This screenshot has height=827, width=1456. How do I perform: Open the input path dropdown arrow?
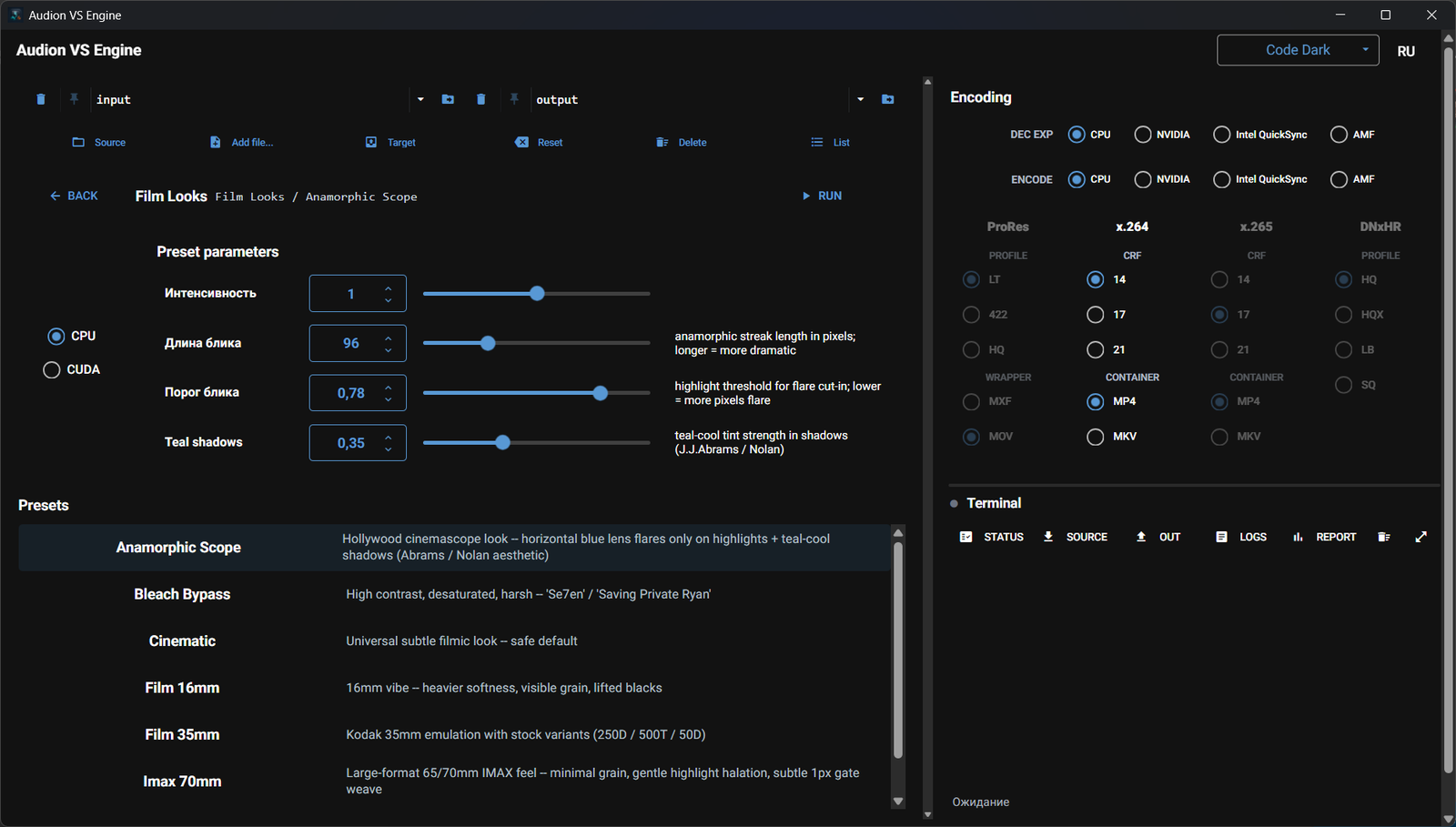coord(420,99)
